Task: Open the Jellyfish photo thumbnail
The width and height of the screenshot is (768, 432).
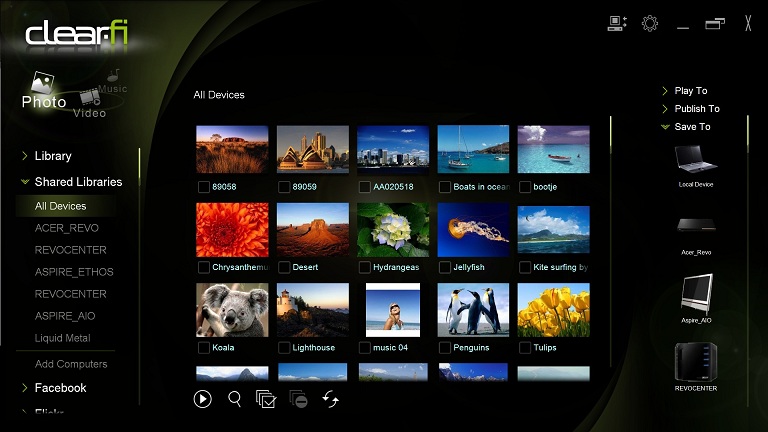Action: (x=473, y=230)
